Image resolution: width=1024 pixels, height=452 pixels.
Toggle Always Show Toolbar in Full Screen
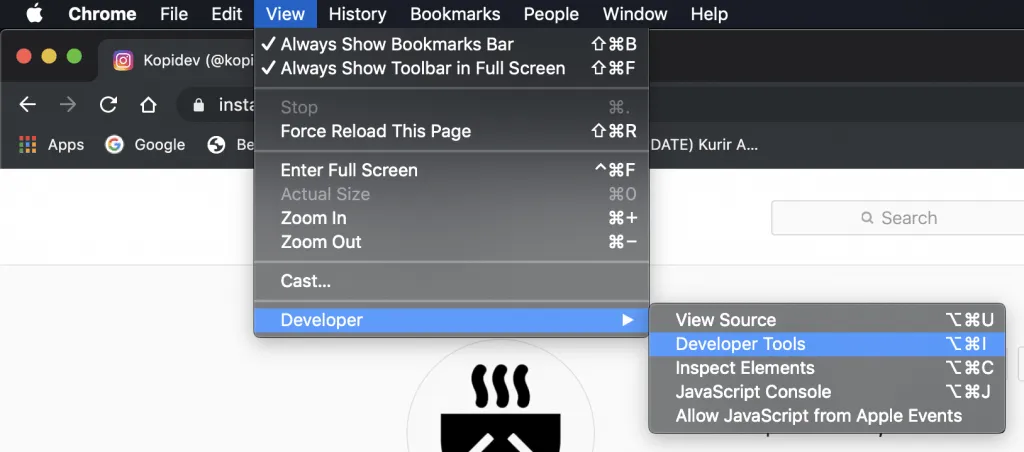(422, 68)
